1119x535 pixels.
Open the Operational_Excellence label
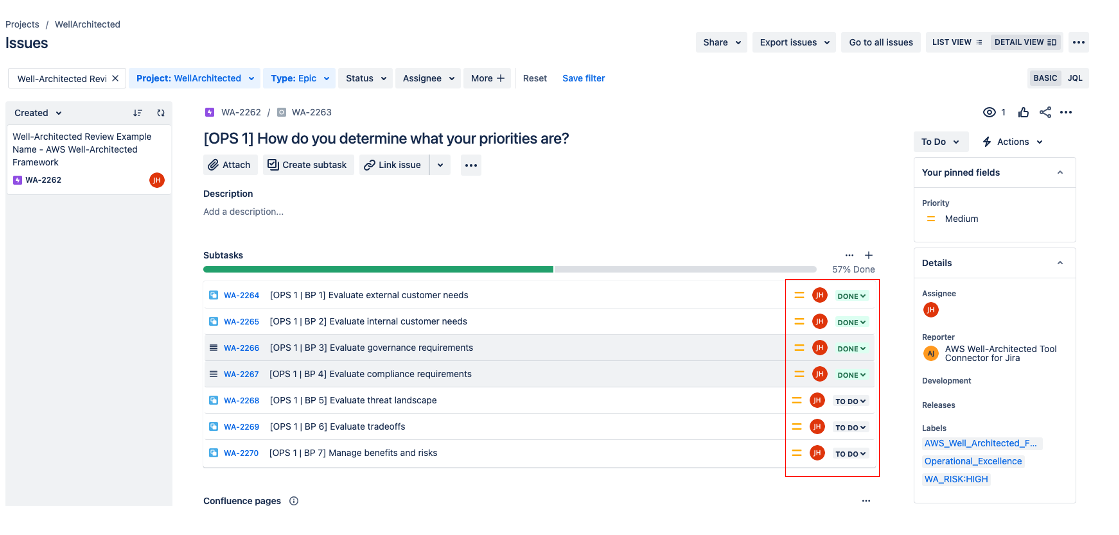tap(973, 462)
